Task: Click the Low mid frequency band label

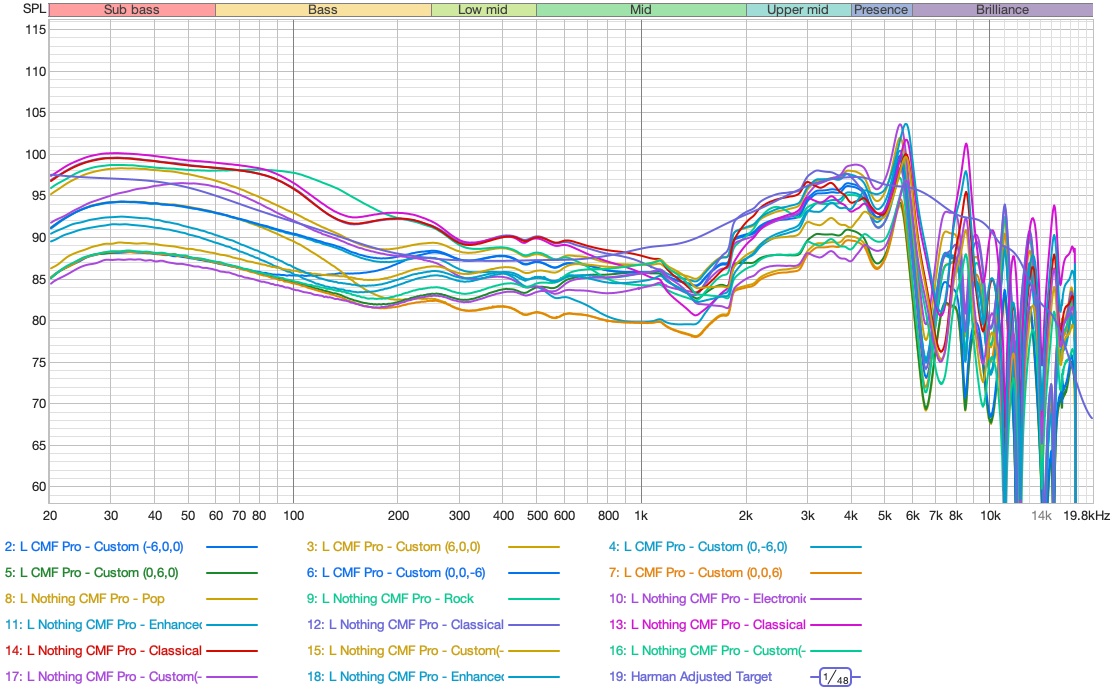Action: pos(484,10)
